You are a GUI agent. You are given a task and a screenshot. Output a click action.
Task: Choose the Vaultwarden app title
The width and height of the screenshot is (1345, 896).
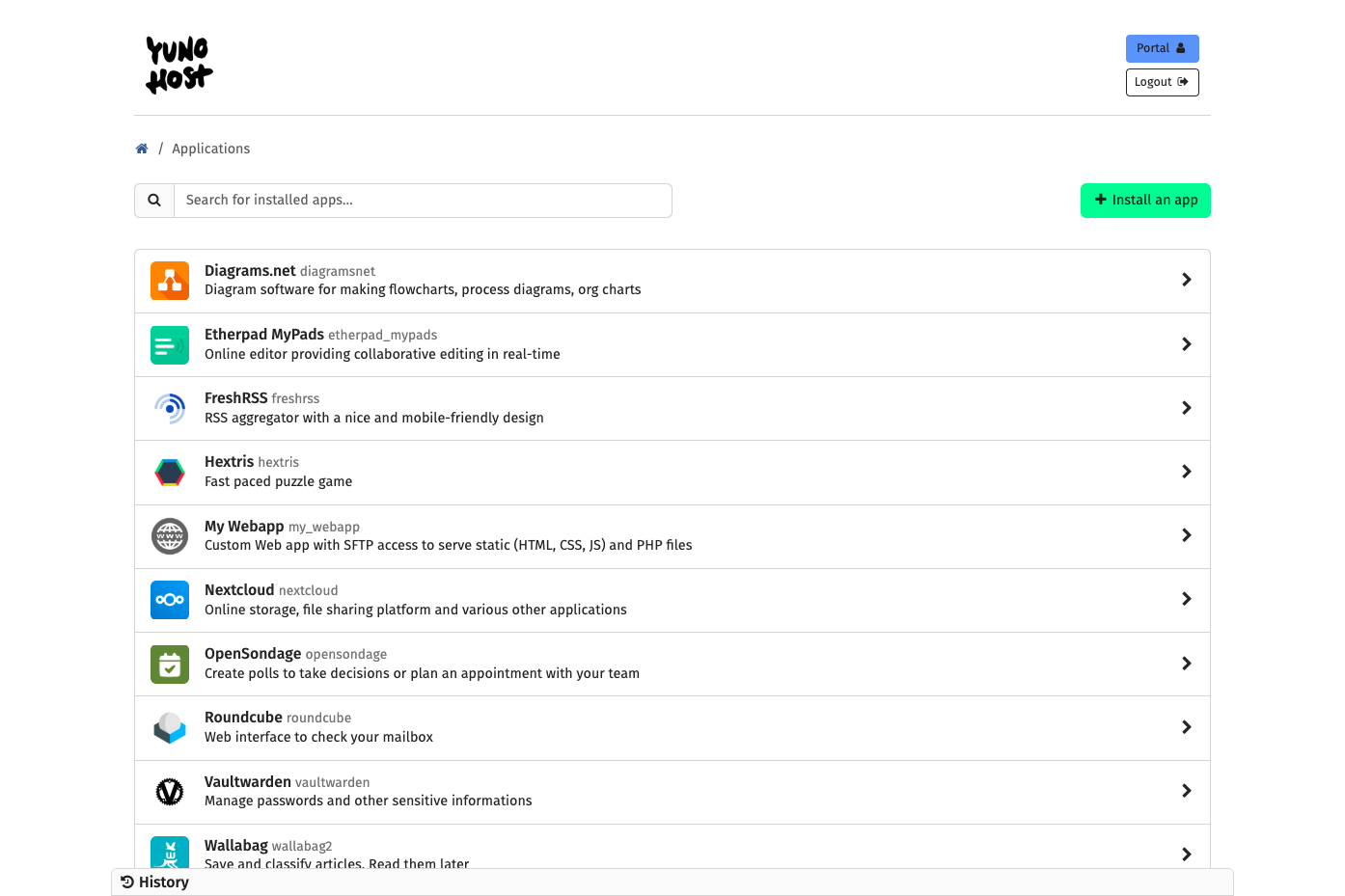248,782
